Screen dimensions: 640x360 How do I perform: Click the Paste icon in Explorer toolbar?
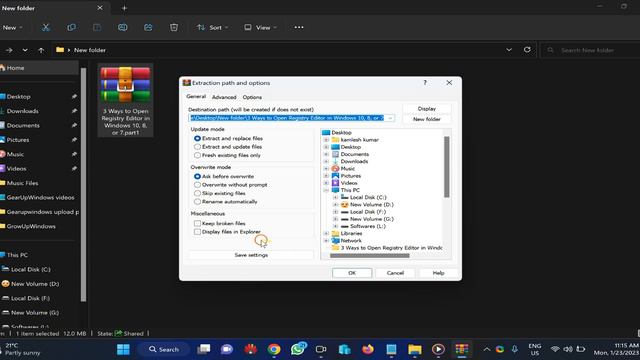[x=97, y=27]
